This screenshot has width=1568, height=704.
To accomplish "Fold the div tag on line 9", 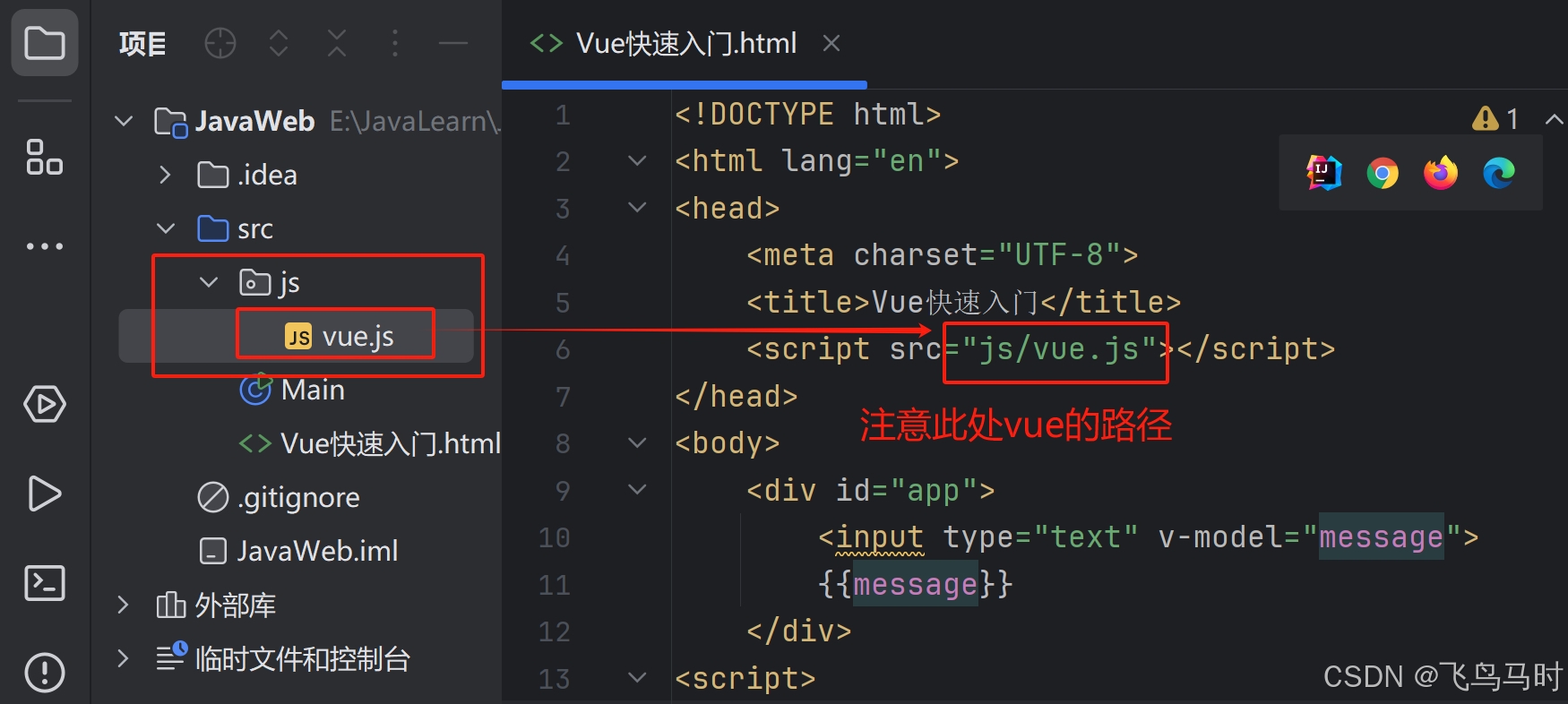I will [x=637, y=489].
